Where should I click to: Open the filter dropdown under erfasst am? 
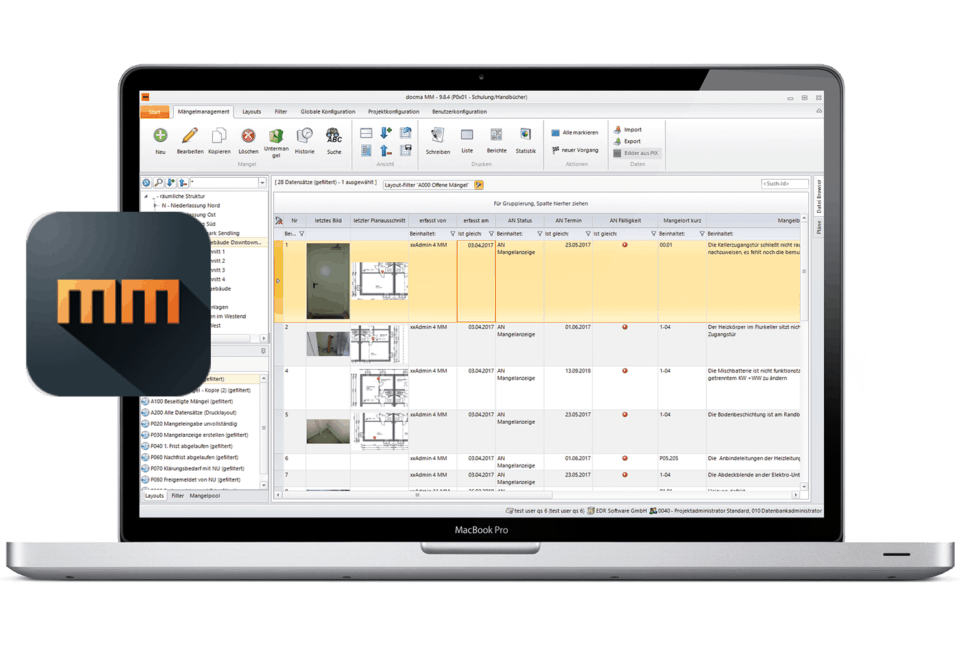(491, 234)
